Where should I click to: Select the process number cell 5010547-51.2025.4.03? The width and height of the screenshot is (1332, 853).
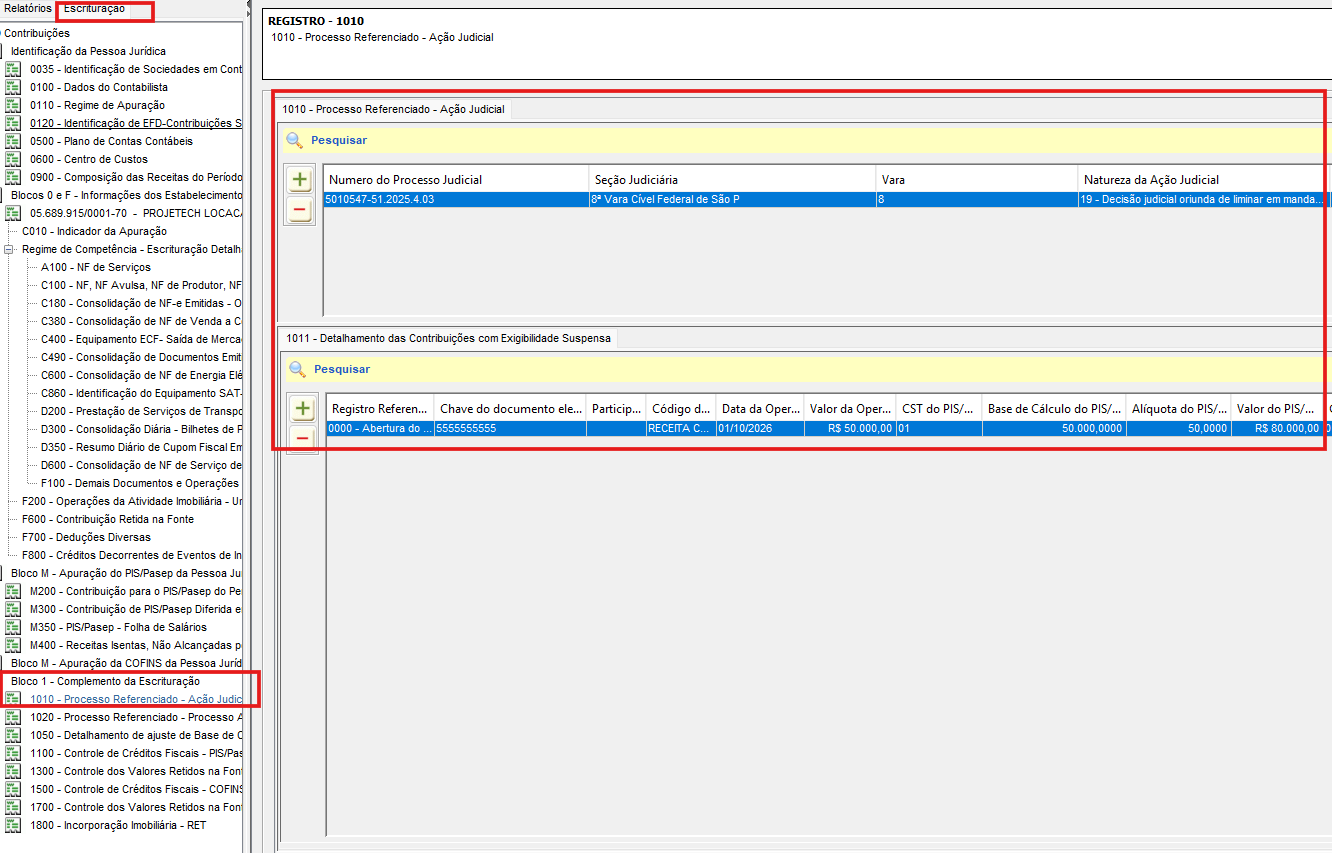(456, 199)
